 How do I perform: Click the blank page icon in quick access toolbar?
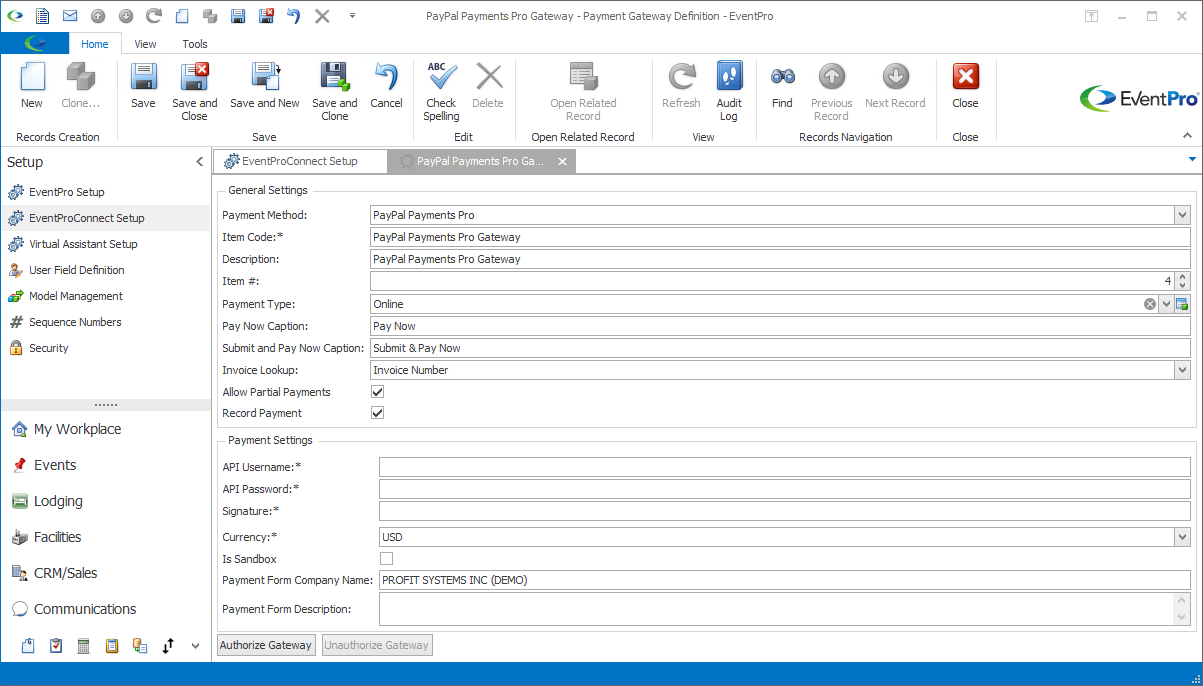(181, 16)
